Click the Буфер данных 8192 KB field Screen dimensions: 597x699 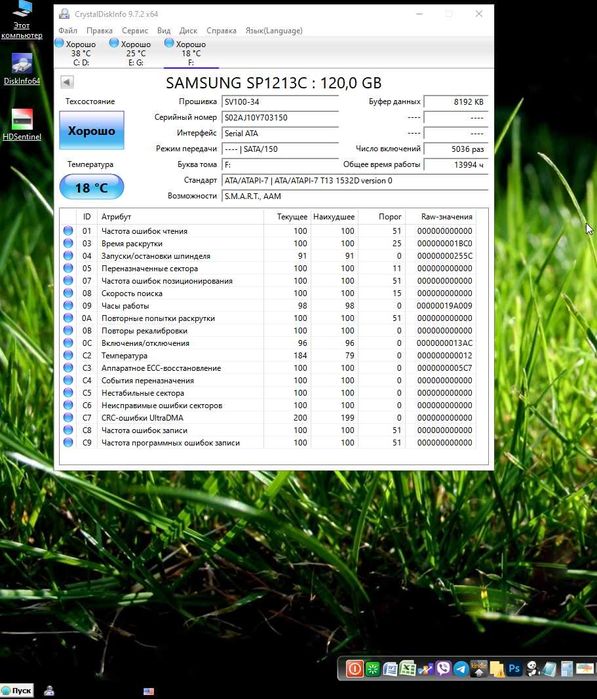coord(456,102)
